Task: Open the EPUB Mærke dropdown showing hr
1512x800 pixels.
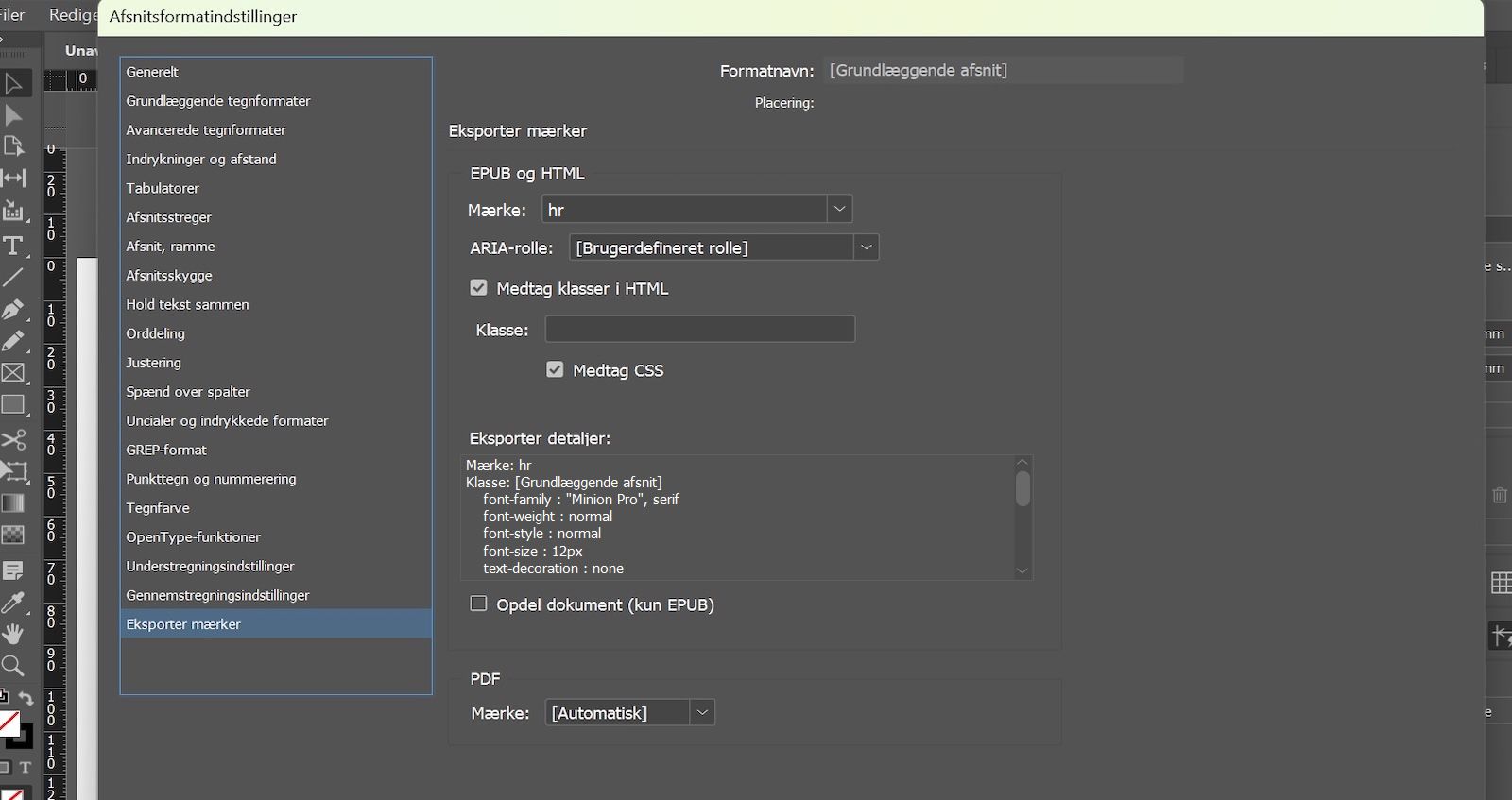Action: (839, 210)
